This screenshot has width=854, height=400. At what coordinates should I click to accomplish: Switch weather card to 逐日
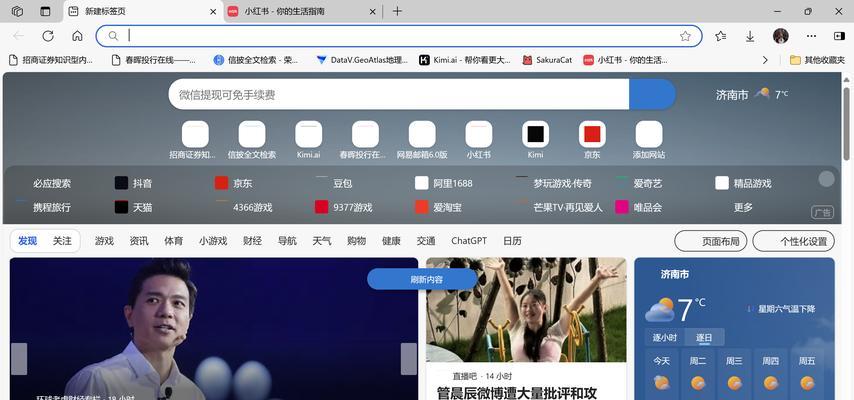pyautogui.click(x=704, y=337)
